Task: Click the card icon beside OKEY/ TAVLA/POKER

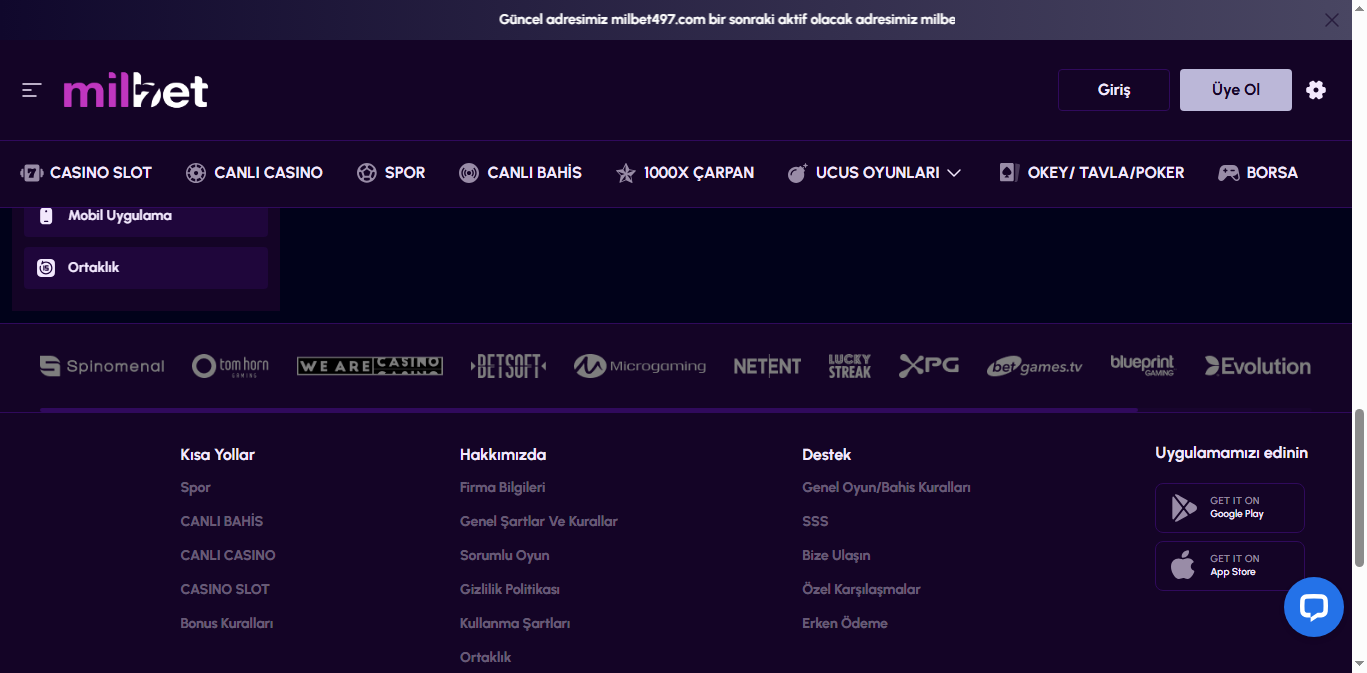Action: [x=1009, y=173]
